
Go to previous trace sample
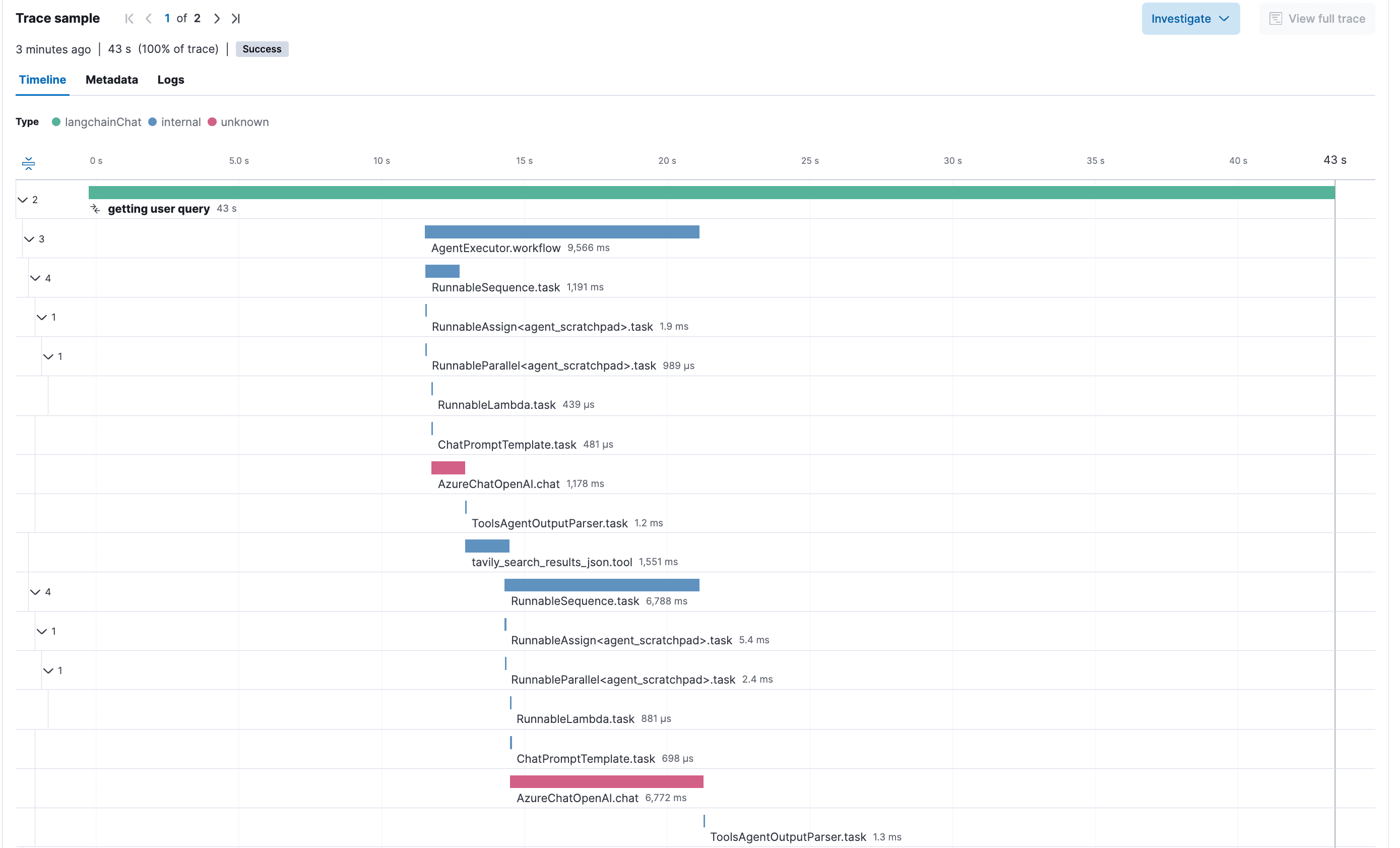tap(149, 18)
